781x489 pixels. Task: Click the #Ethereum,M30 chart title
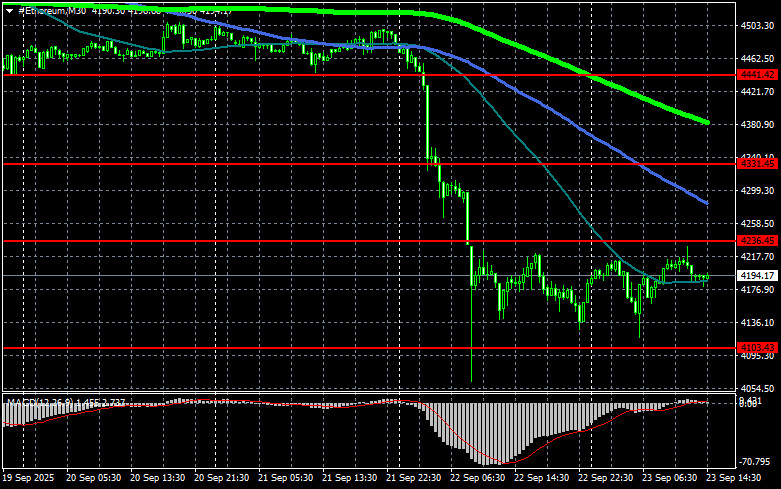[52, 10]
